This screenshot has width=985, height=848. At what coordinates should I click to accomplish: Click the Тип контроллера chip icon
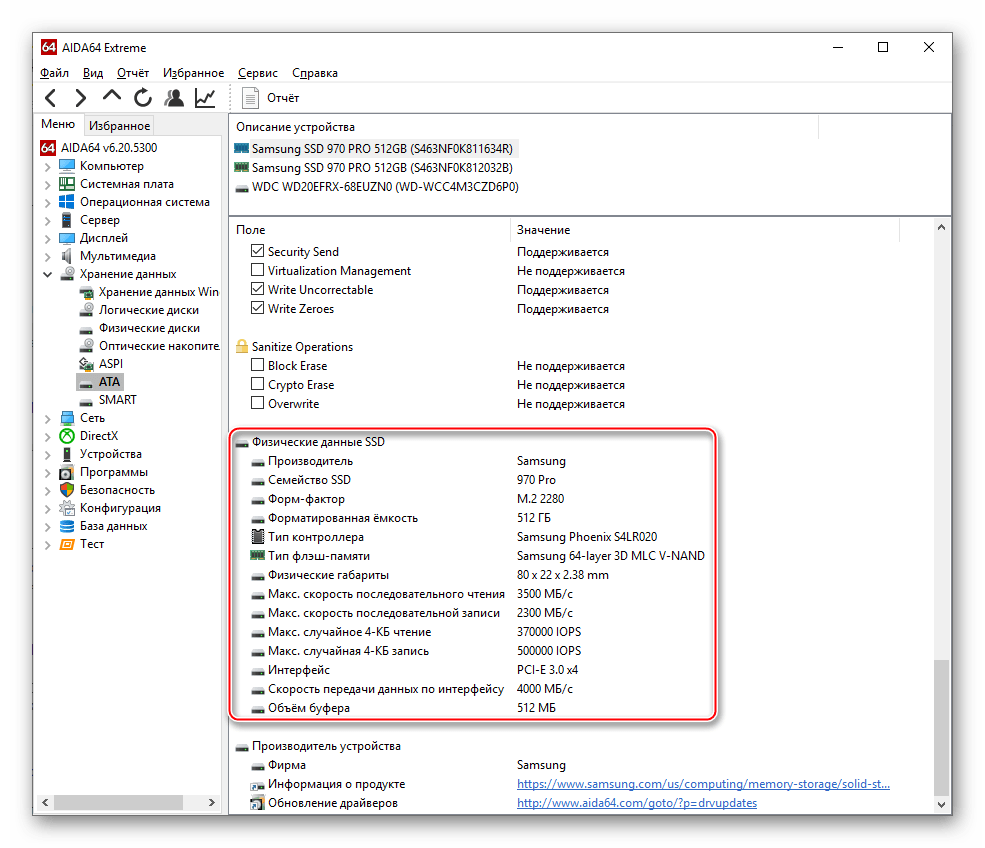[x=258, y=537]
